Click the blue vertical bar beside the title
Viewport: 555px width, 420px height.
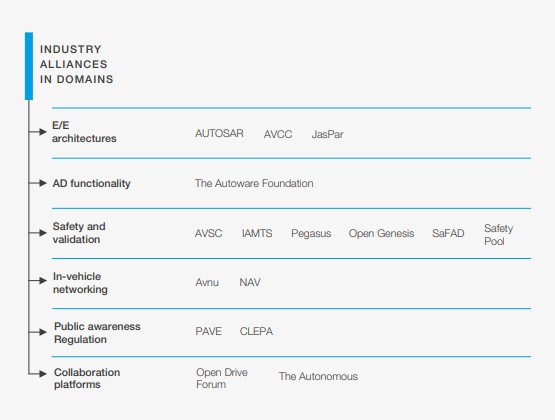click(29, 66)
